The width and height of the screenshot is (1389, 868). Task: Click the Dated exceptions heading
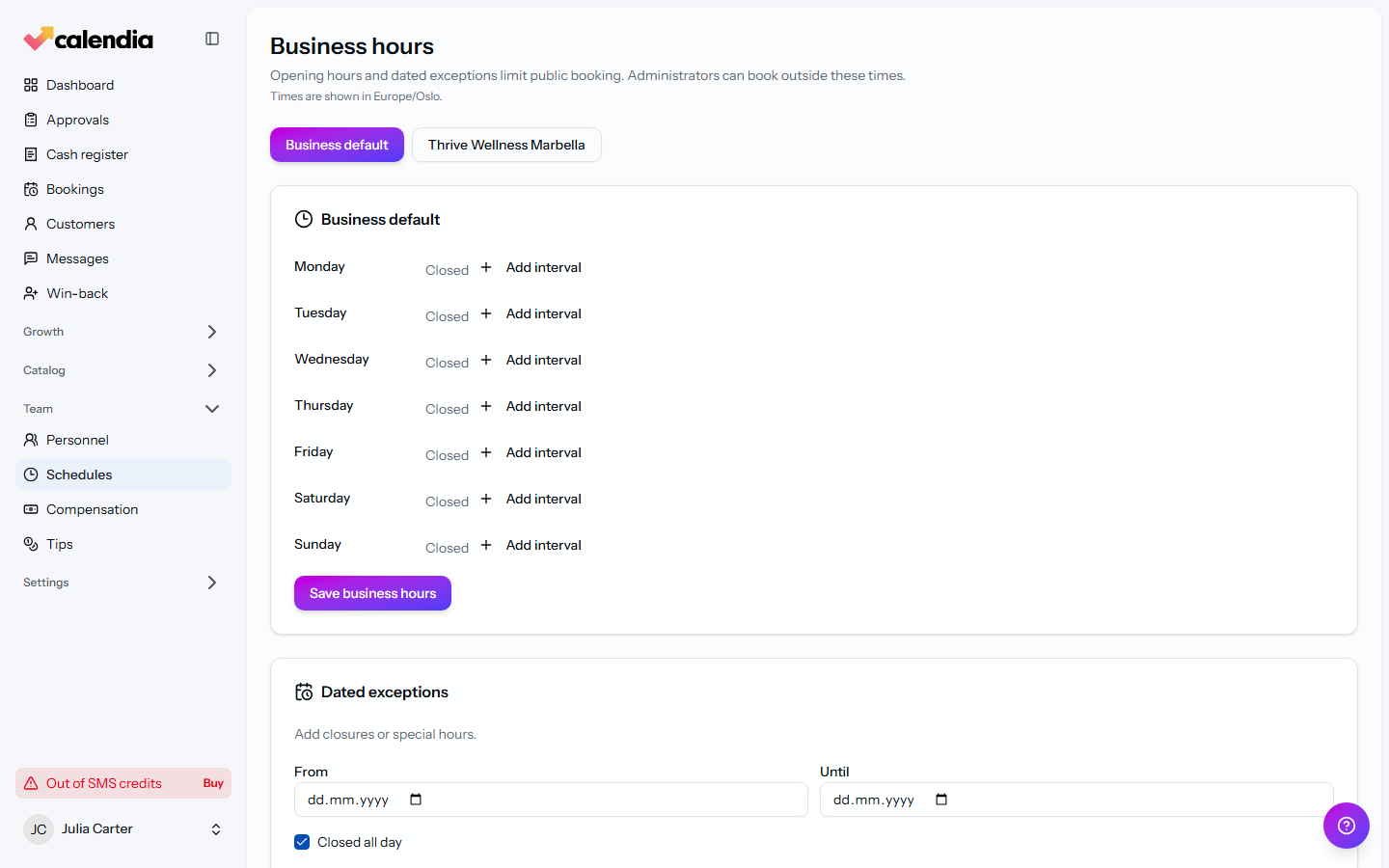click(385, 692)
